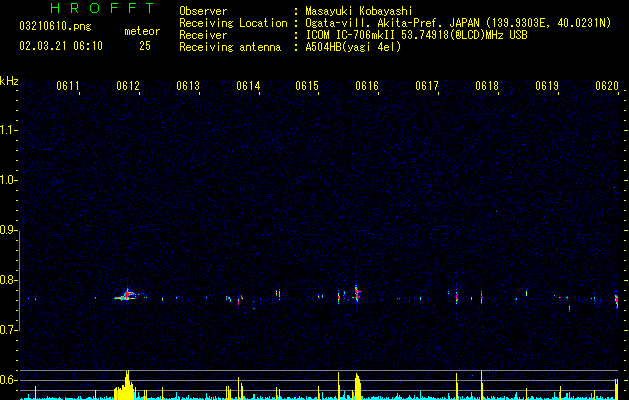
Task: Click the 0.8 kHz axis label
Action: pyautogui.click(x=8, y=280)
